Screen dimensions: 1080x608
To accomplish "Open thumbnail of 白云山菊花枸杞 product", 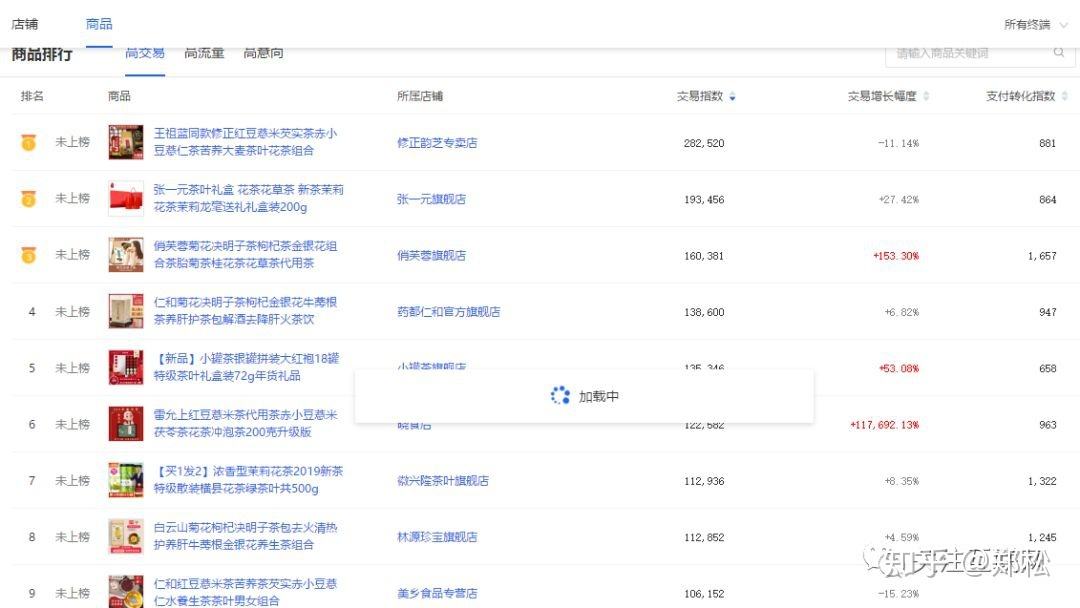I will [126, 536].
